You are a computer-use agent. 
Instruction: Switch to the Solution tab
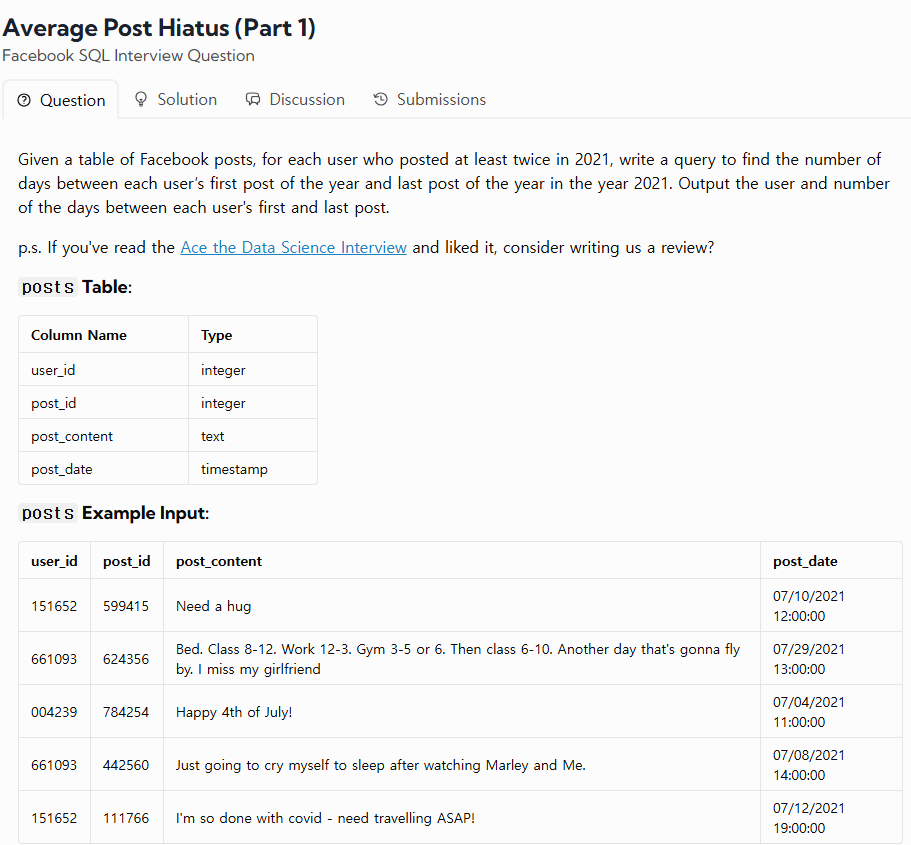[175, 99]
